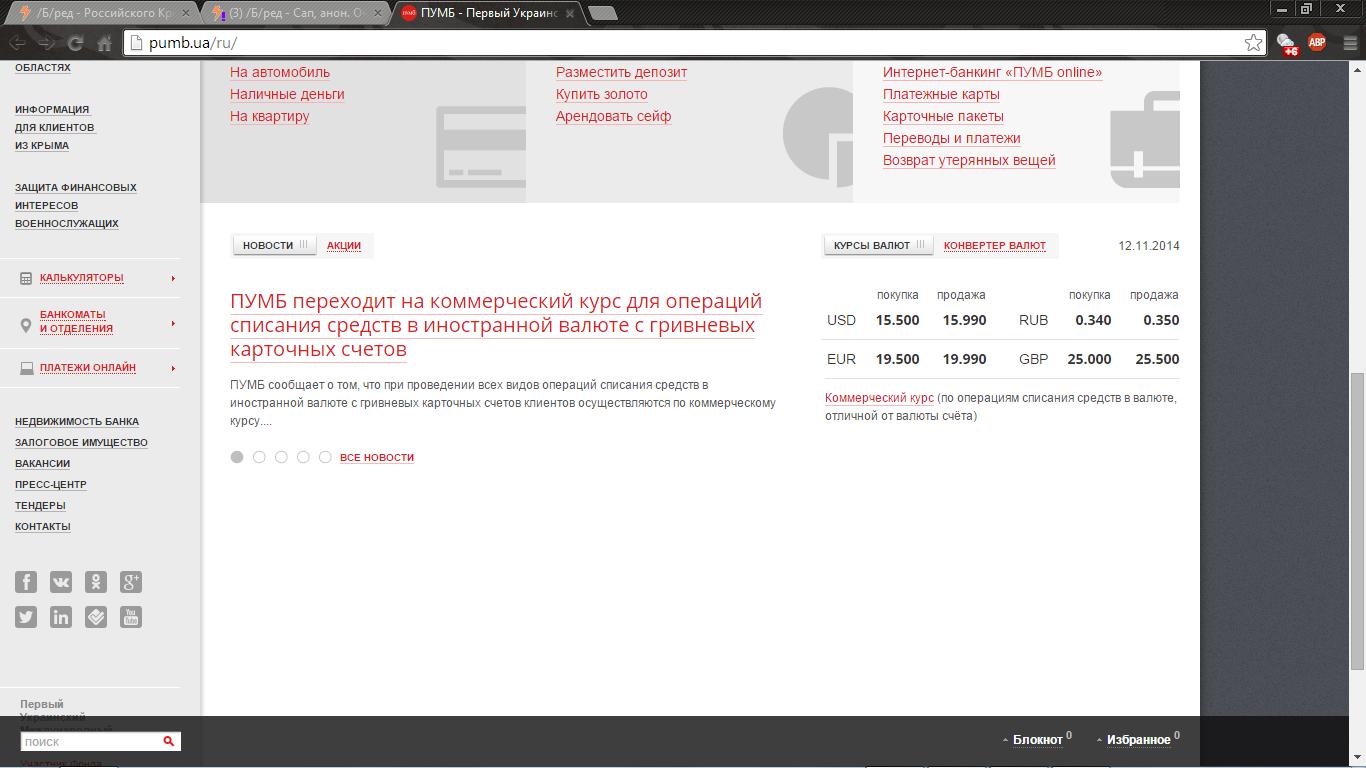Reload the page with the refresh icon
Screen dimensions: 1366x768
tap(75, 43)
